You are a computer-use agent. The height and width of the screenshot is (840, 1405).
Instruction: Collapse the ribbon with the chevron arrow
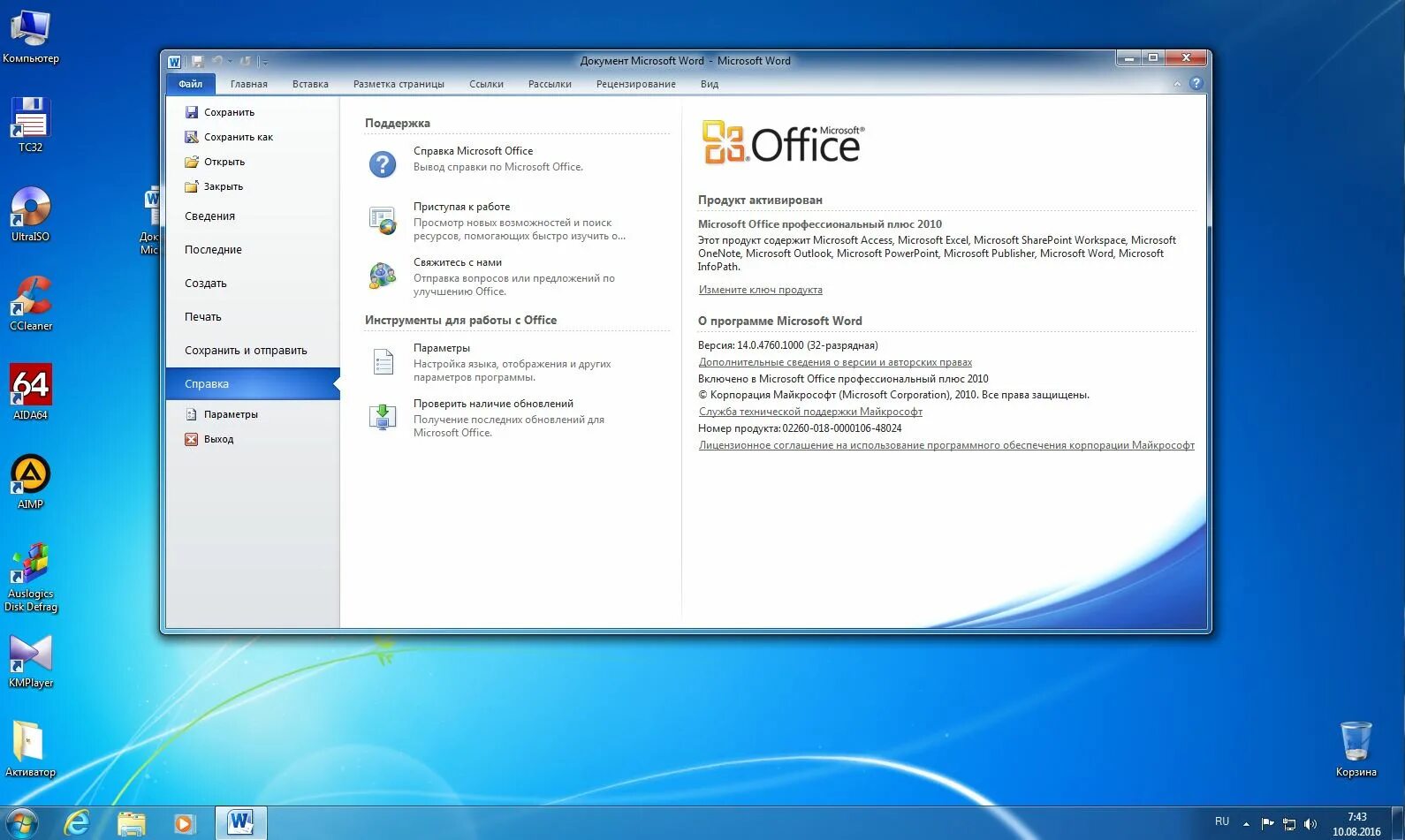pos(1177,84)
